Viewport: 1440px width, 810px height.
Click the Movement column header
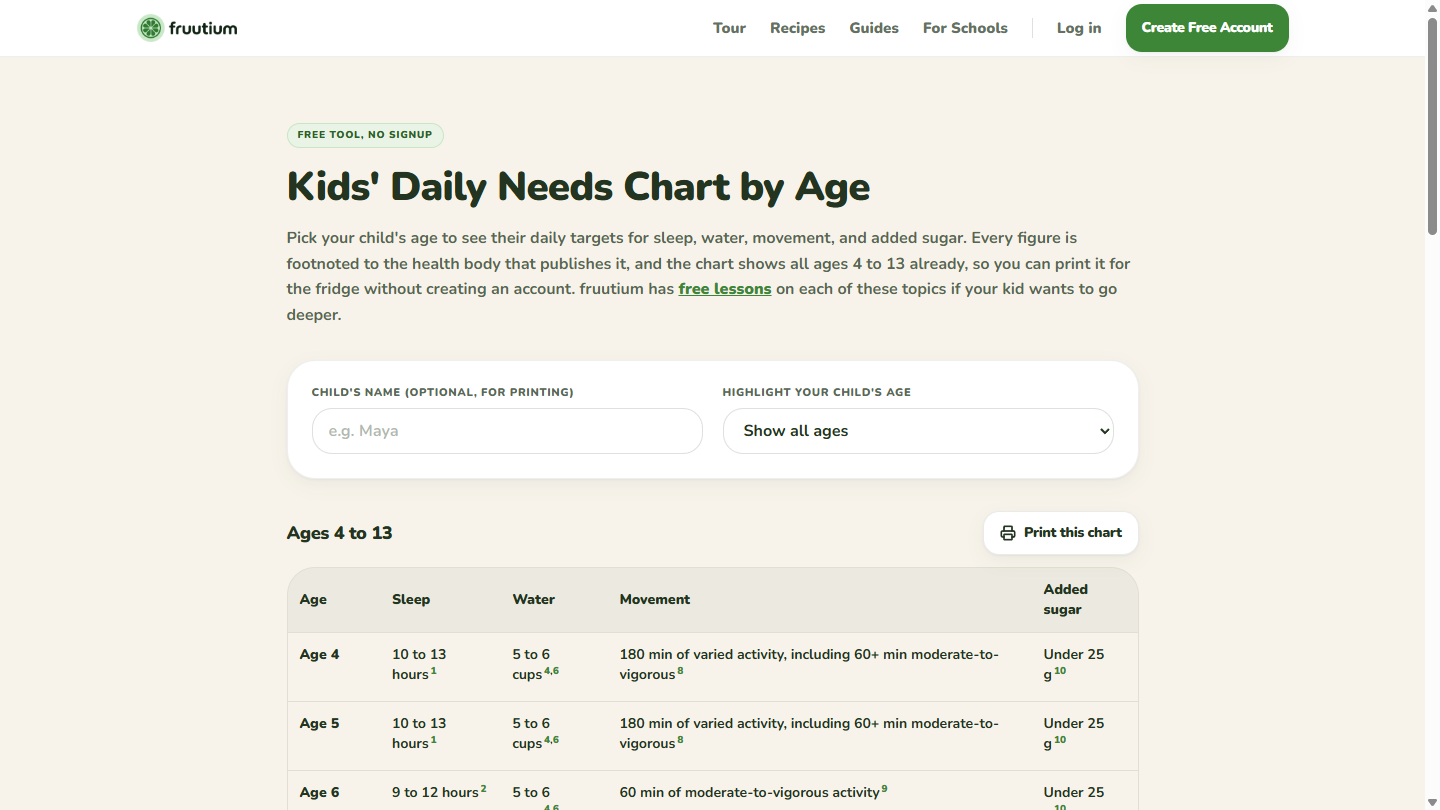click(655, 600)
